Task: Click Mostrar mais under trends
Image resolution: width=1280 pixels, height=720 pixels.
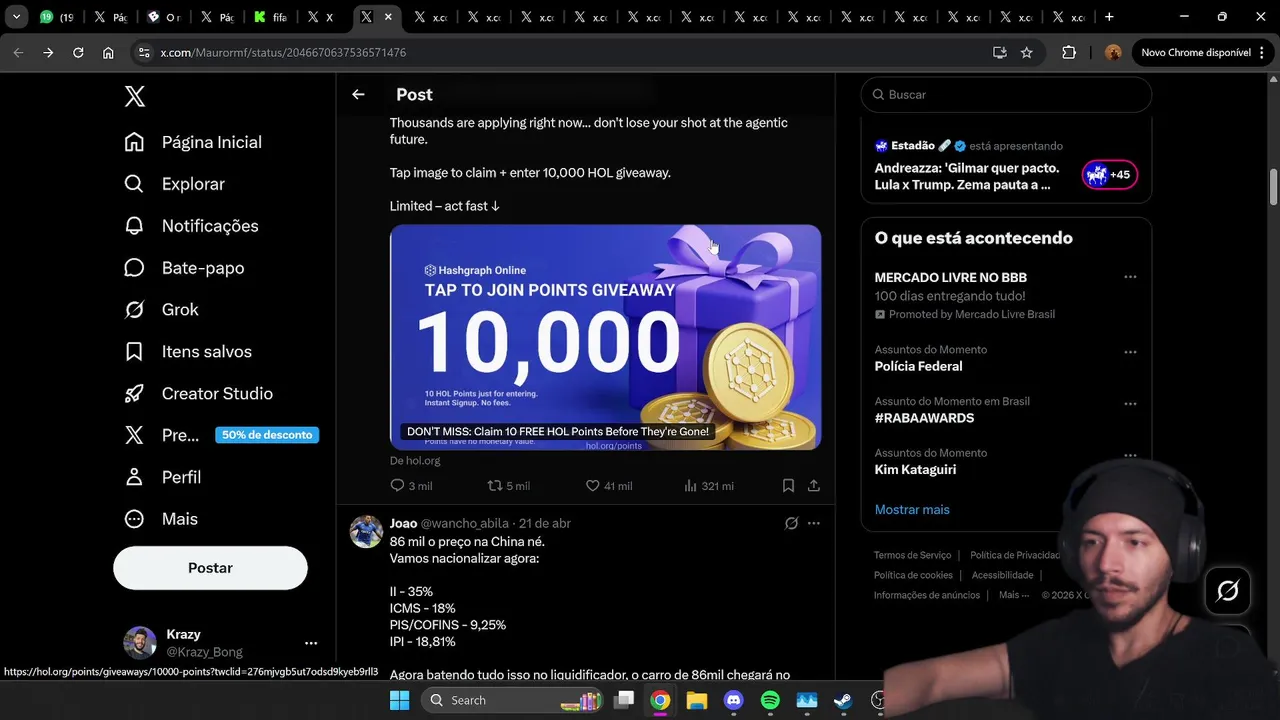Action: pos(912,510)
